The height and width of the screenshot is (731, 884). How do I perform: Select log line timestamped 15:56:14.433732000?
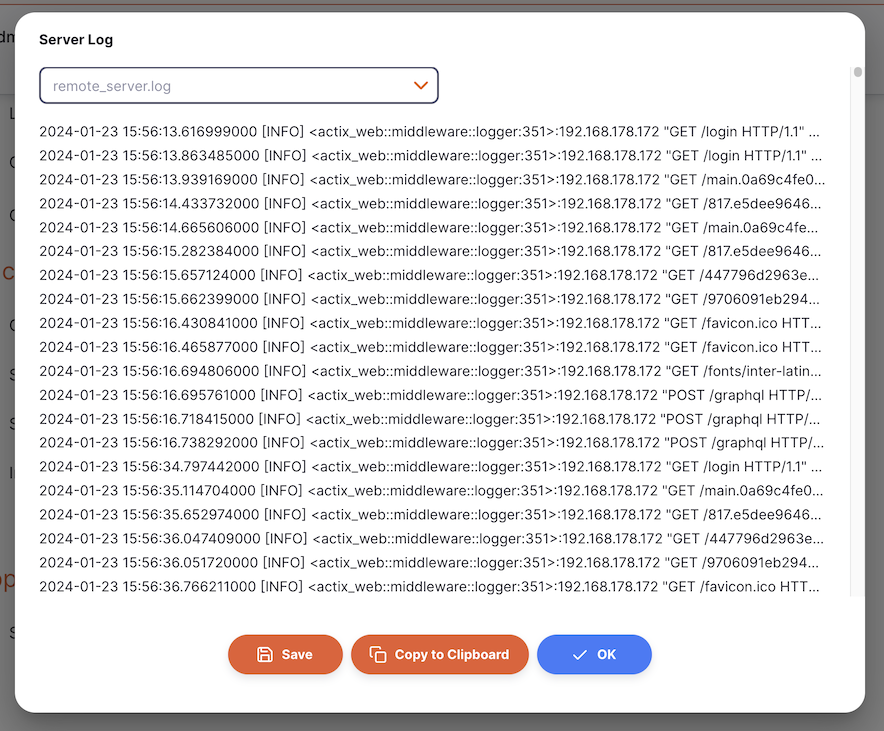point(430,203)
